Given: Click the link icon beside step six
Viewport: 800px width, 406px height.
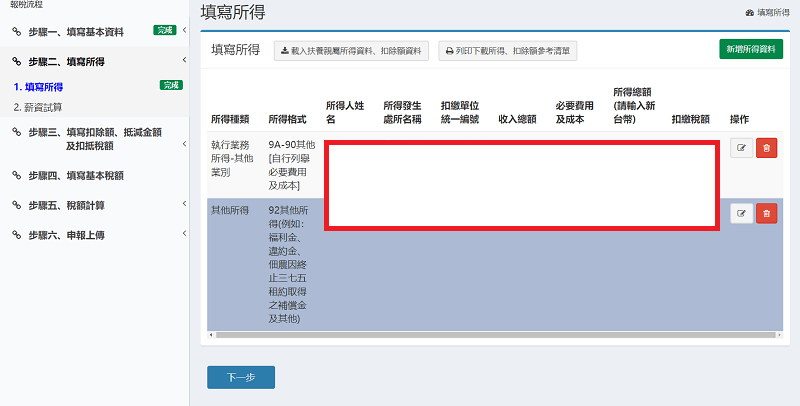Looking at the screenshot, I should pos(17,235).
